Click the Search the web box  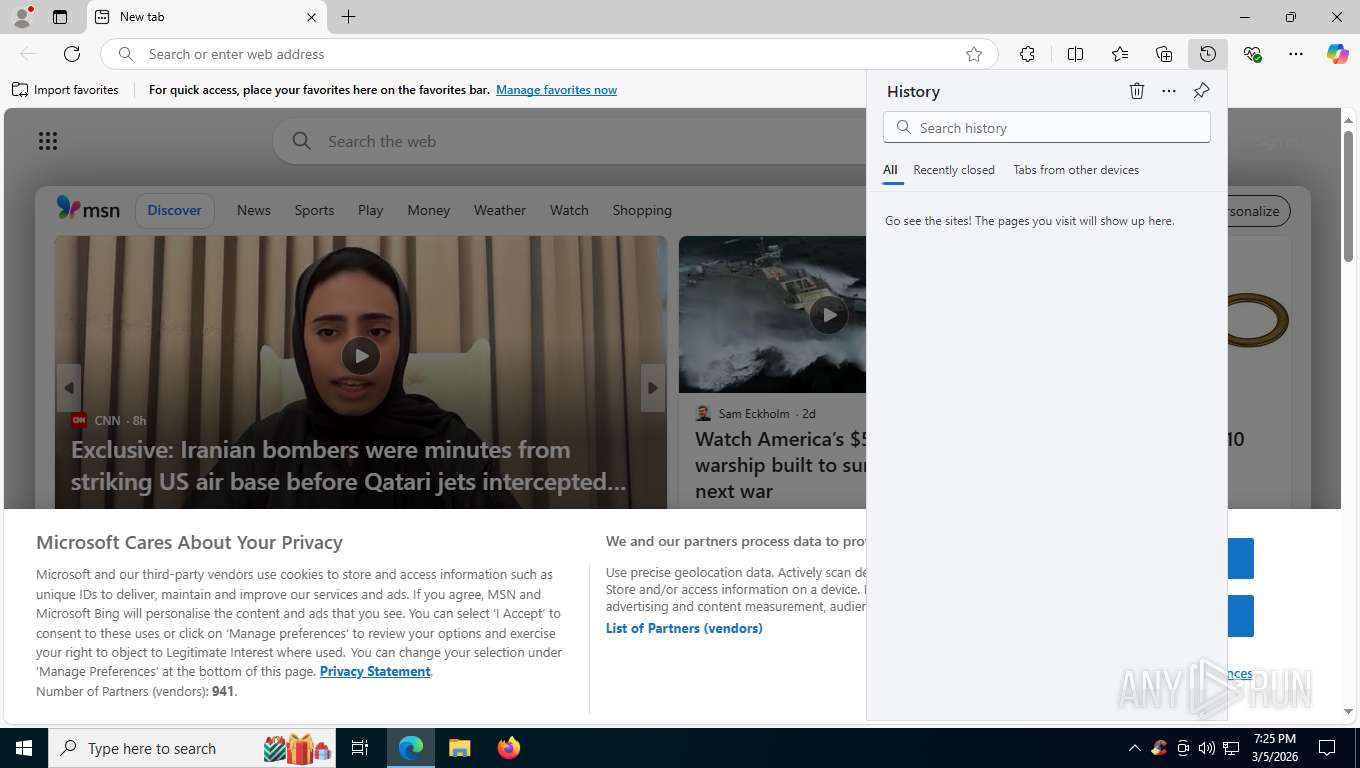[570, 141]
